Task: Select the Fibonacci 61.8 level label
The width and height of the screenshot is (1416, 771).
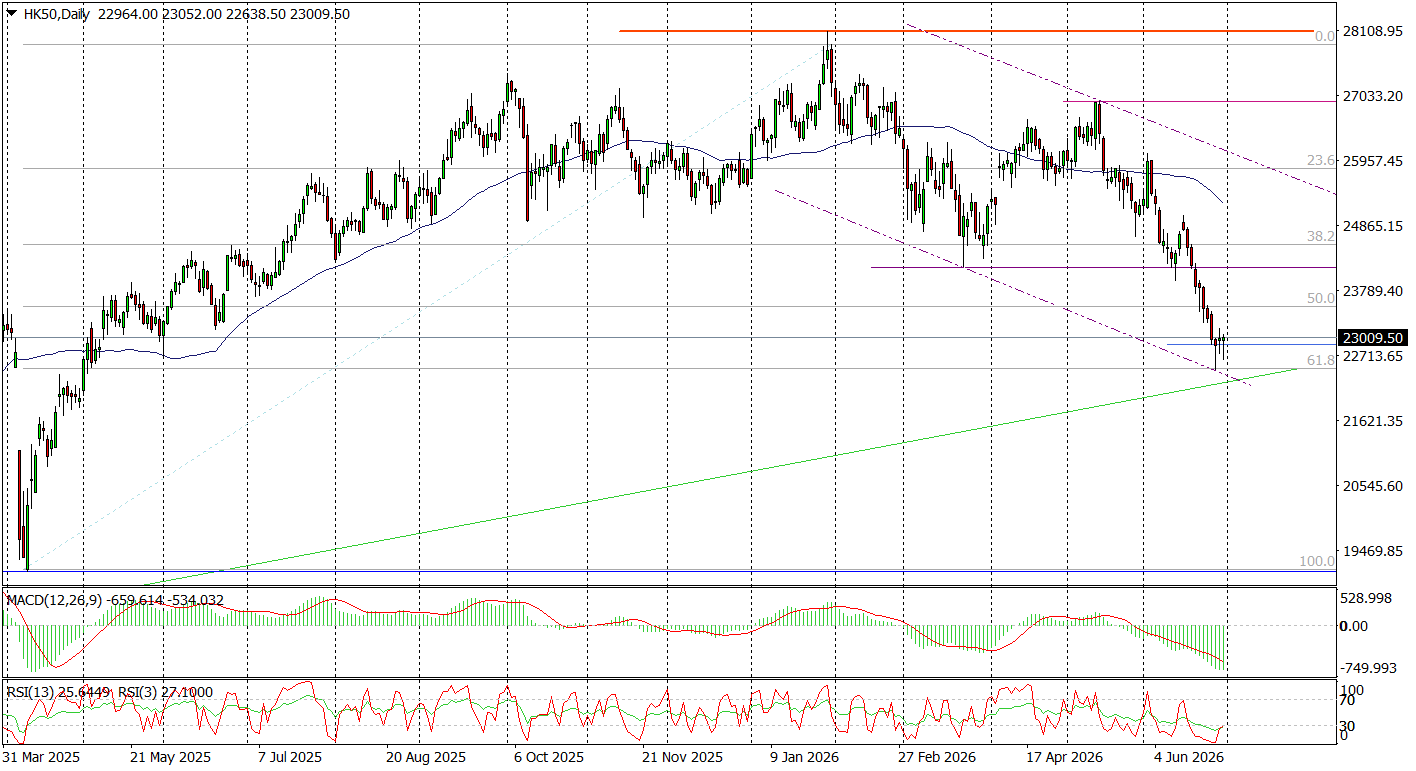Action: point(1321,360)
